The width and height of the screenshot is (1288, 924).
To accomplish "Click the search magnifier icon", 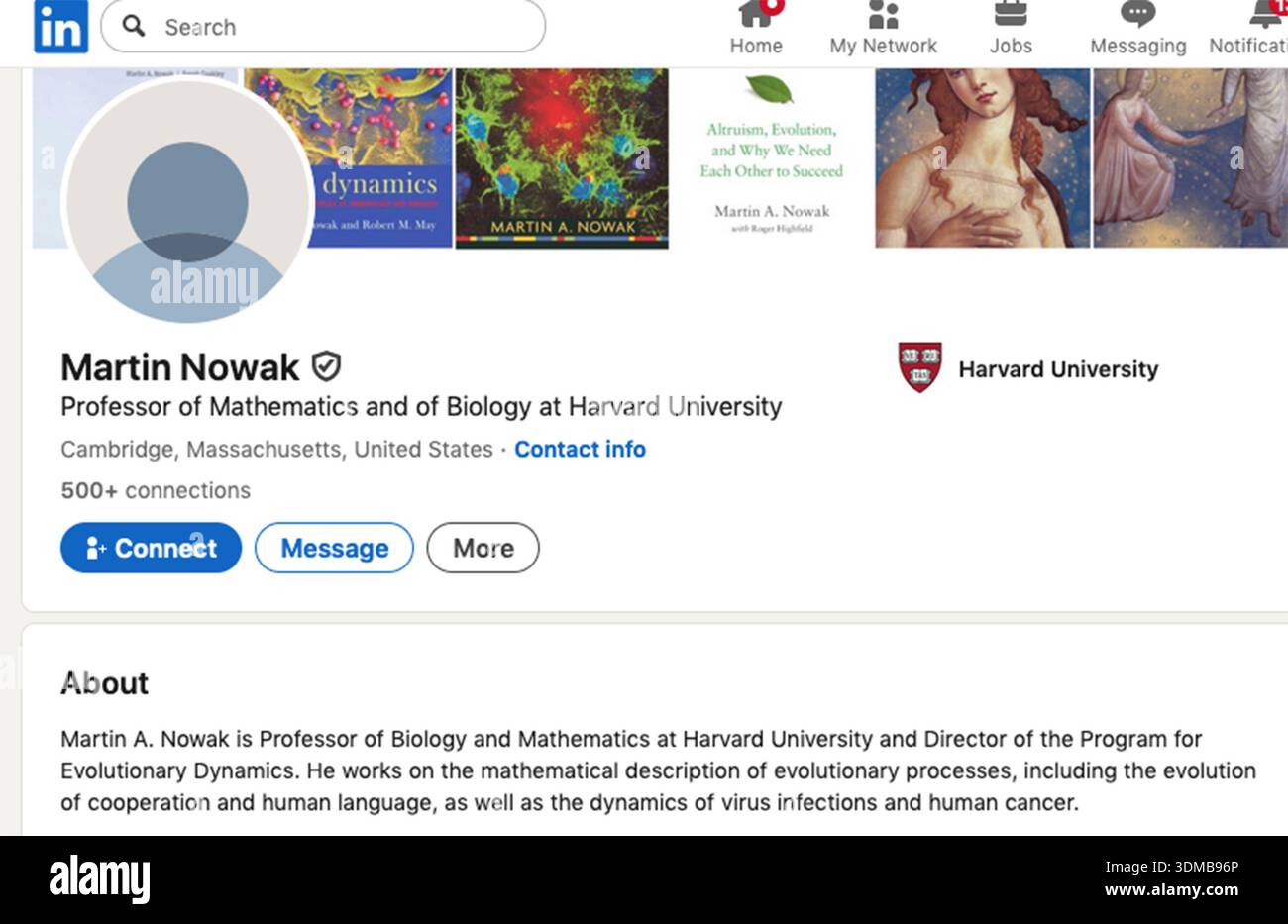I will [x=133, y=26].
